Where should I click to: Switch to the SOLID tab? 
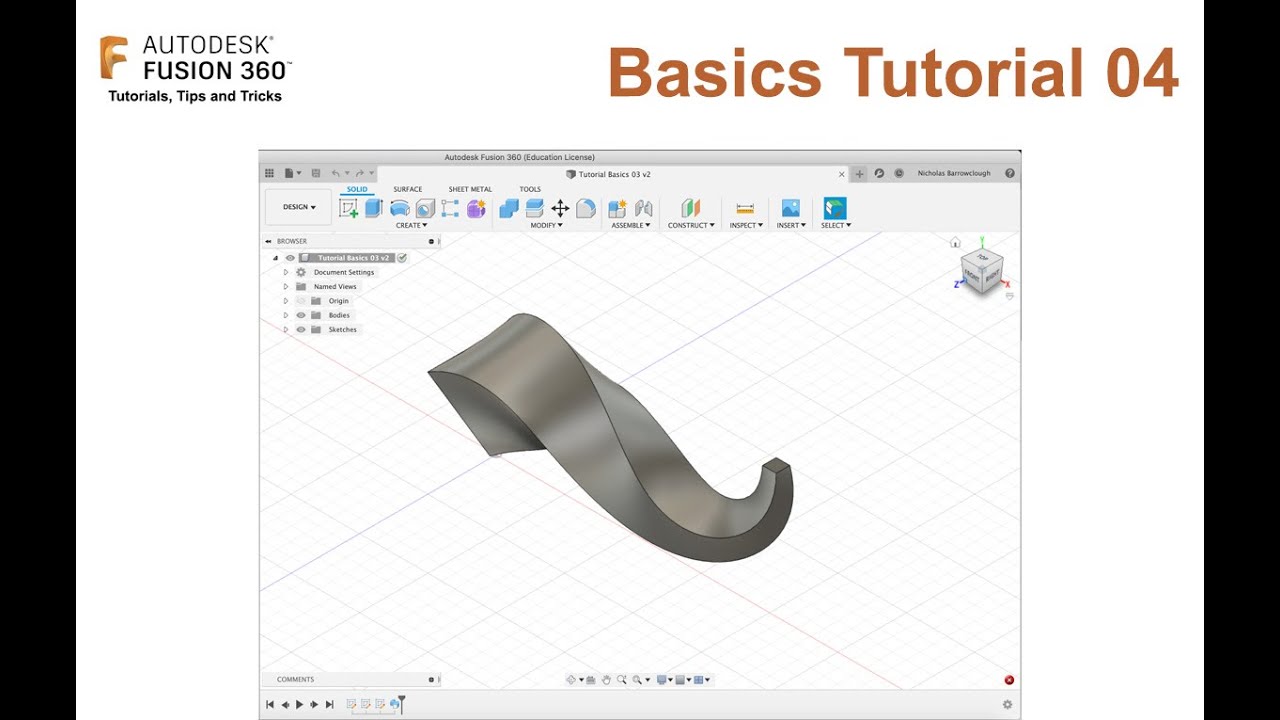click(357, 189)
